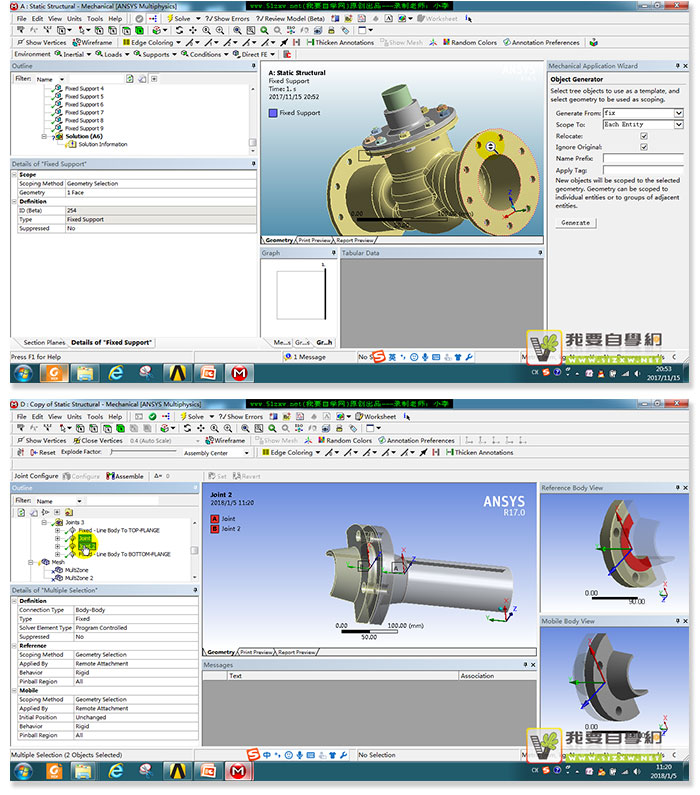Viewport: 700px width, 795px height.
Task: Collapse Mesh tree node in window D
Action: [31, 562]
